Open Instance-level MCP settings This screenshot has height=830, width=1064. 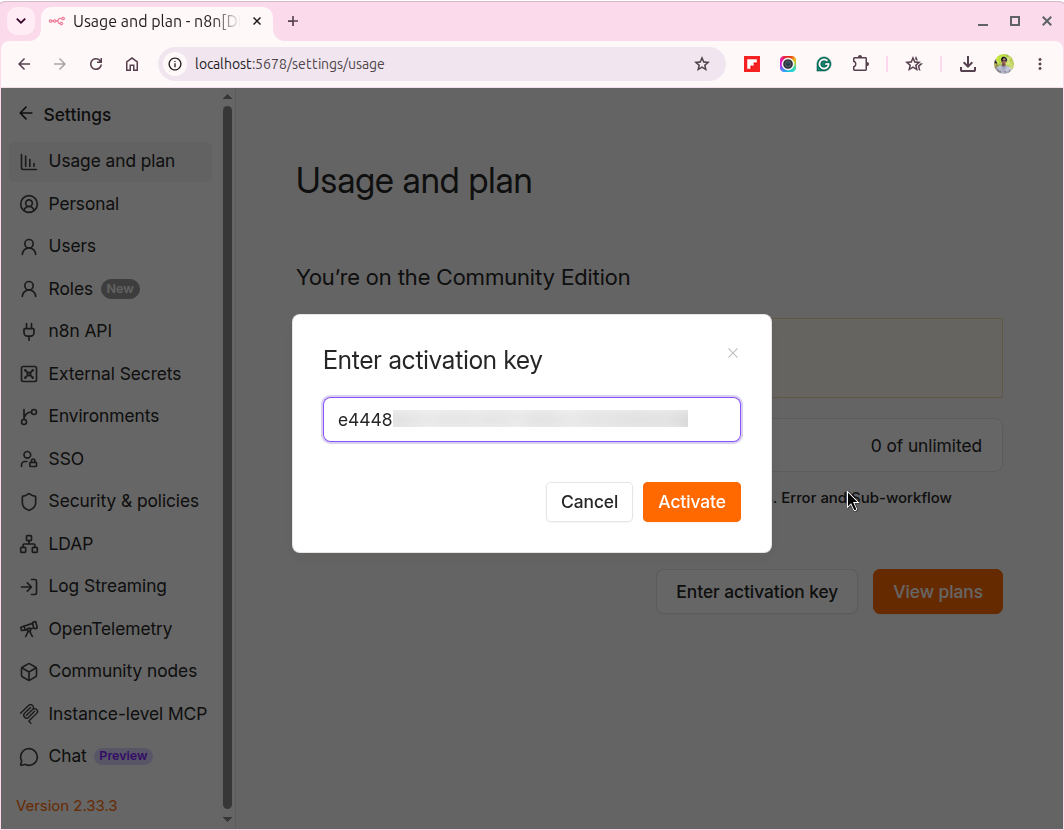coord(111,714)
